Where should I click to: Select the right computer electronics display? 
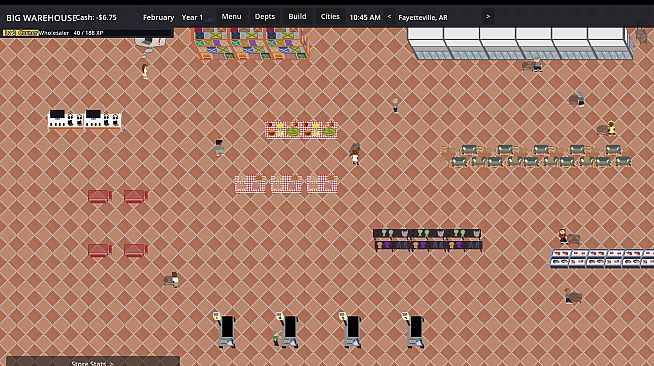pyautogui.click(x=103, y=120)
